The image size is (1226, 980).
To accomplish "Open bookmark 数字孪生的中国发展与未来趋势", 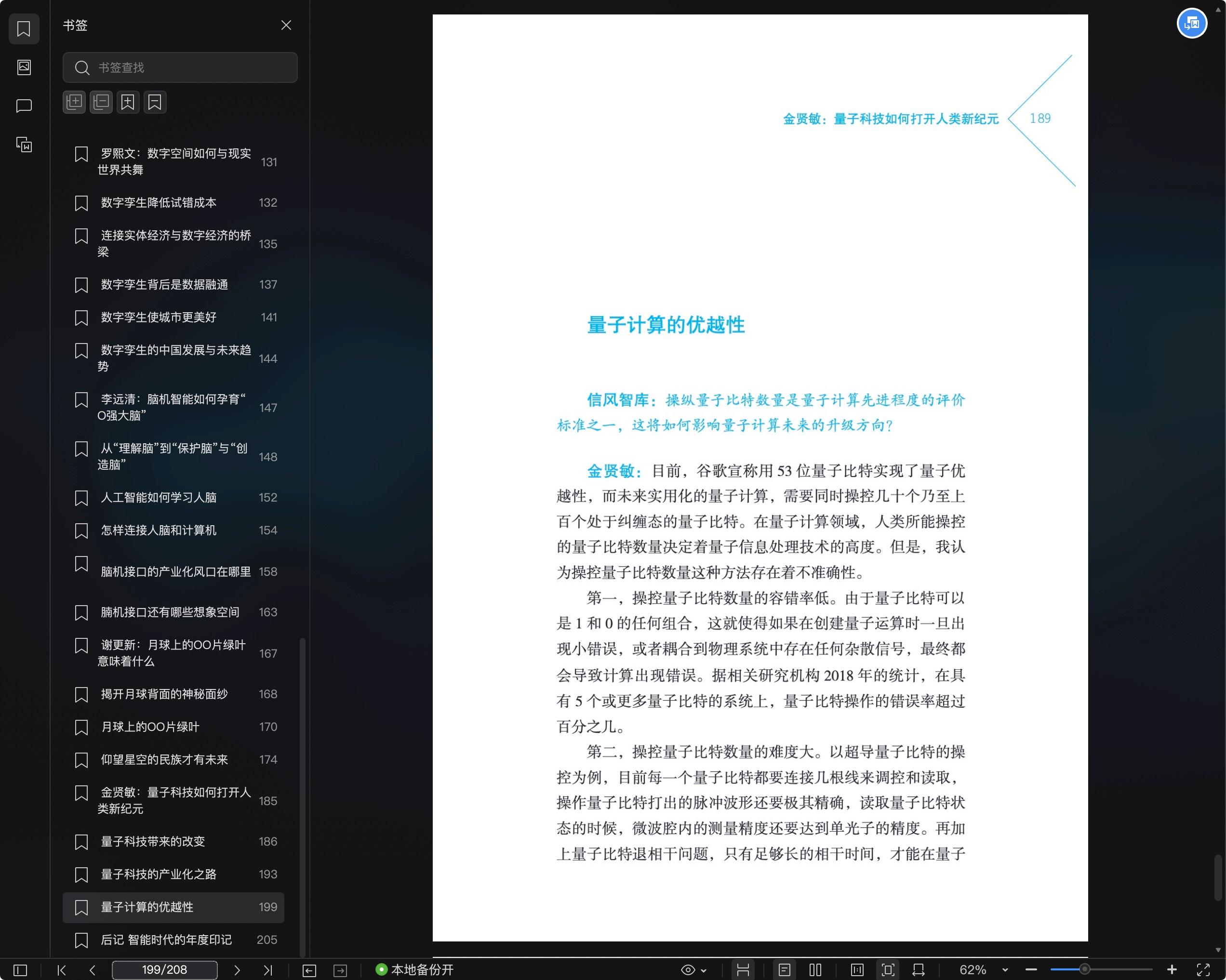I will click(x=173, y=358).
